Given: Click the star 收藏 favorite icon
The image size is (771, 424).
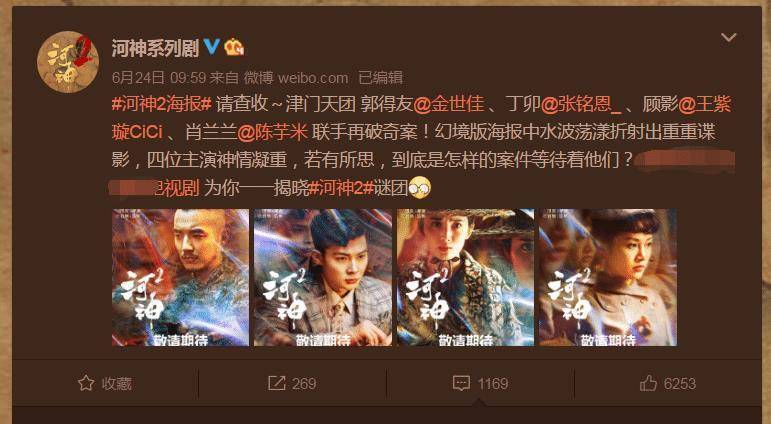Looking at the screenshot, I should [86, 383].
